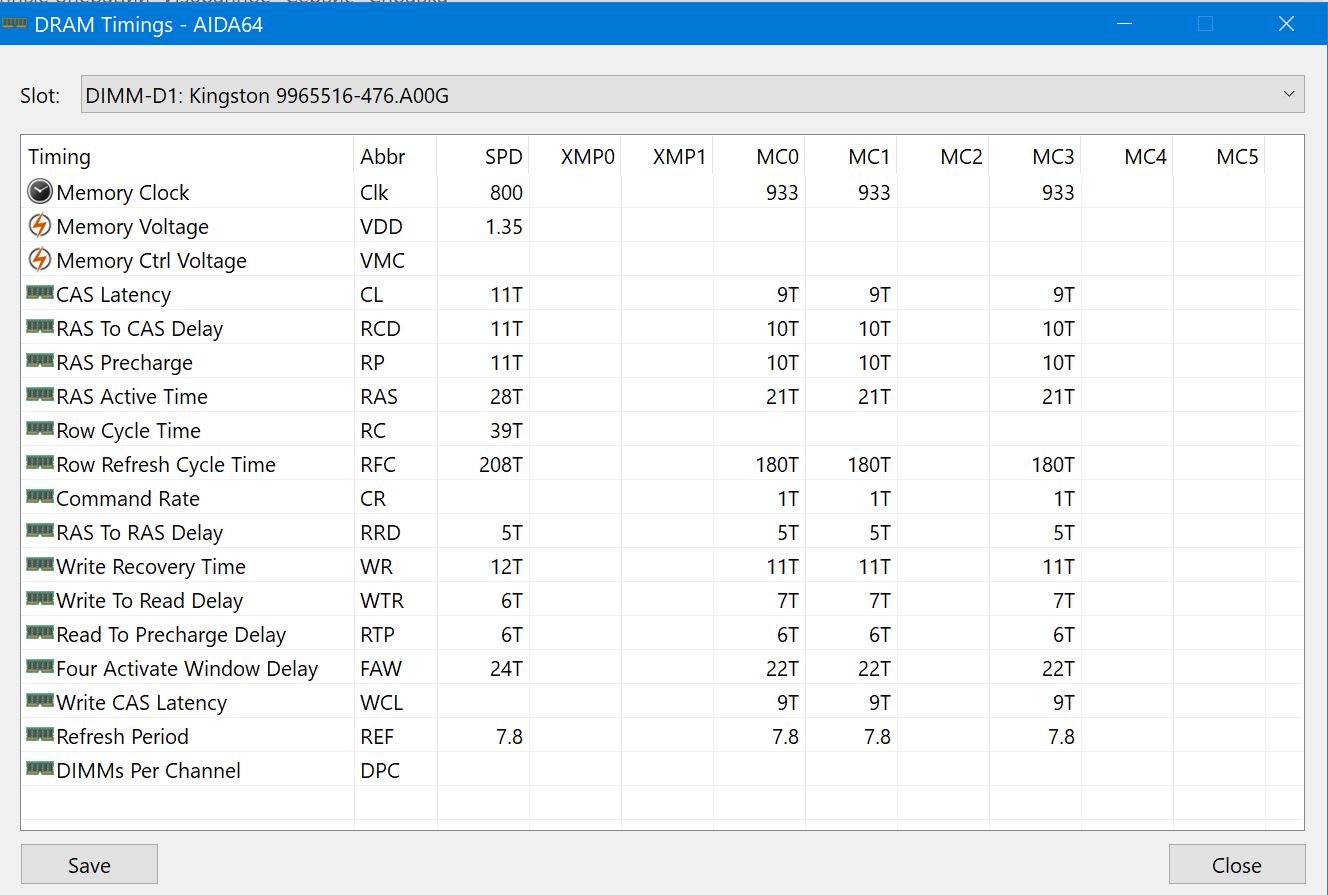Click the Timing column header
This screenshot has width=1328, height=895.
[60, 157]
